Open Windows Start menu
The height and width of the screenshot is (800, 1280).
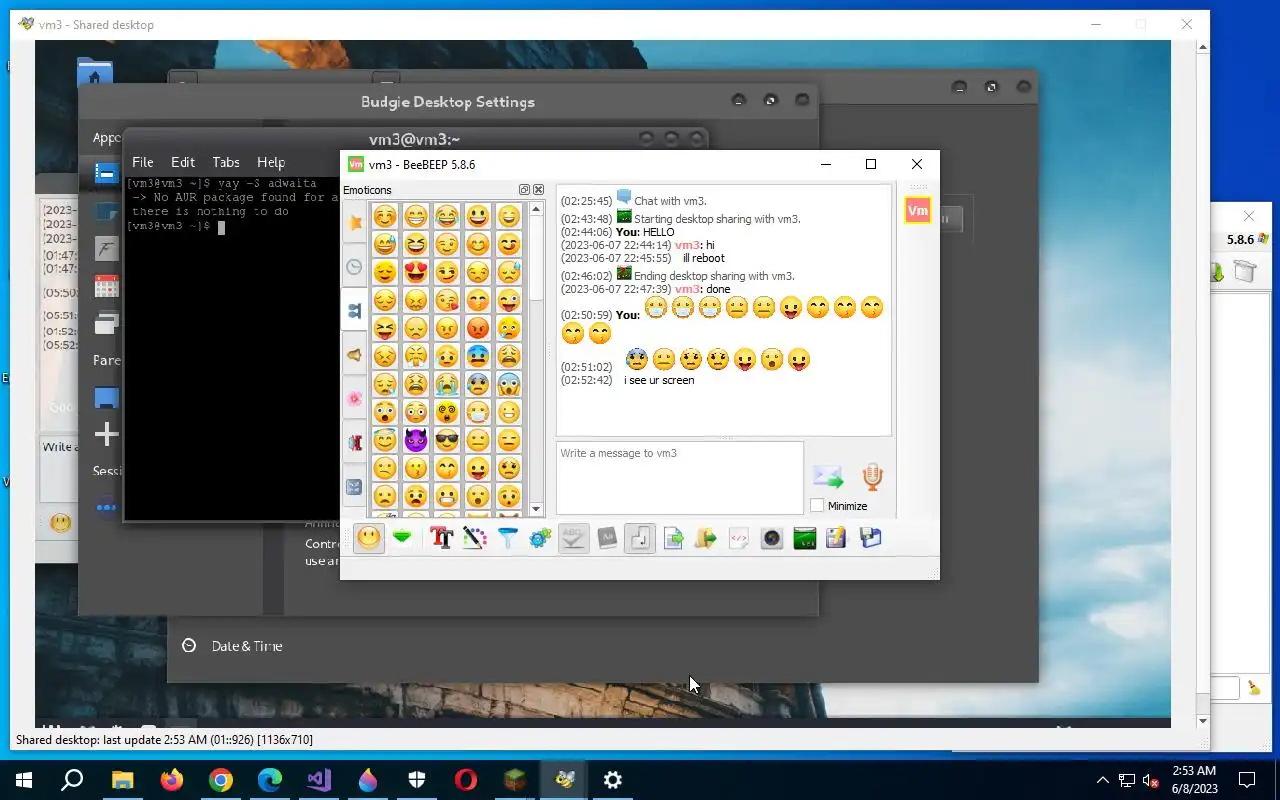(x=24, y=780)
